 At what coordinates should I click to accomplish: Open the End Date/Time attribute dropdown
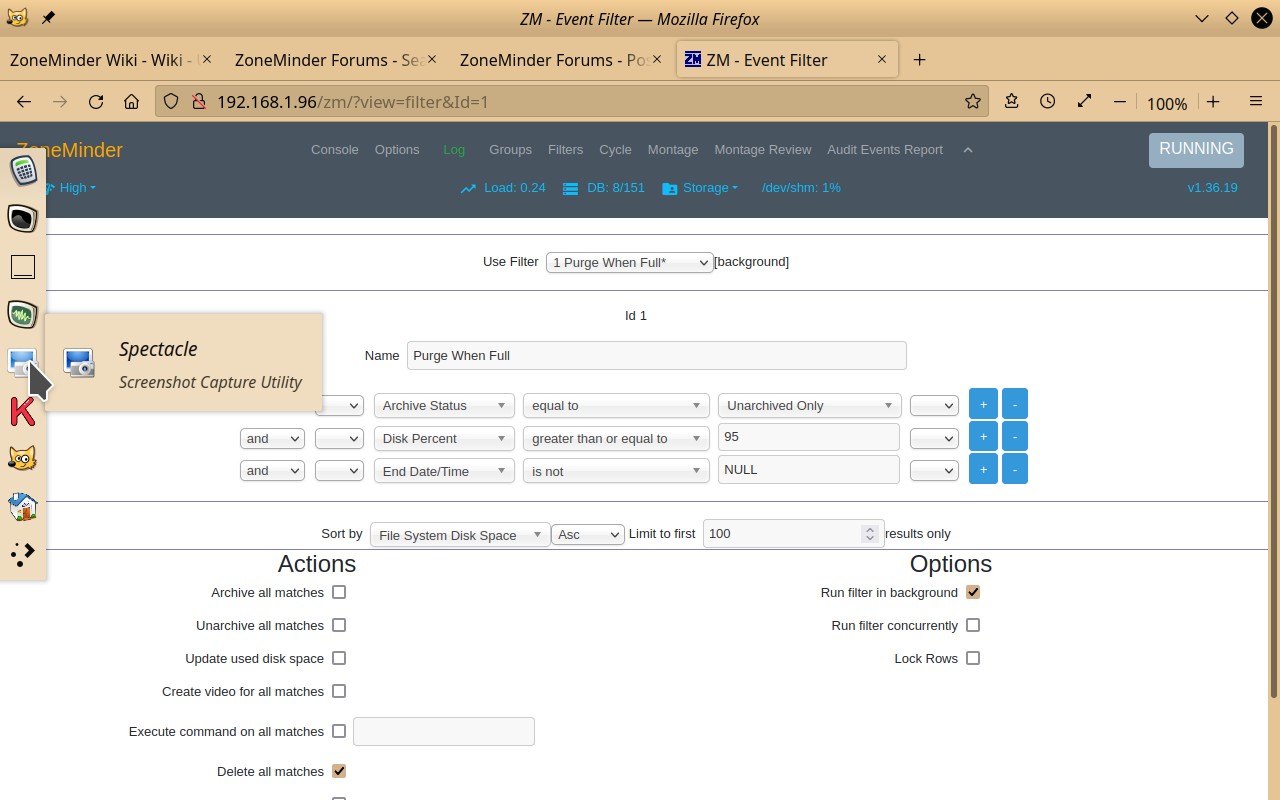tap(444, 471)
